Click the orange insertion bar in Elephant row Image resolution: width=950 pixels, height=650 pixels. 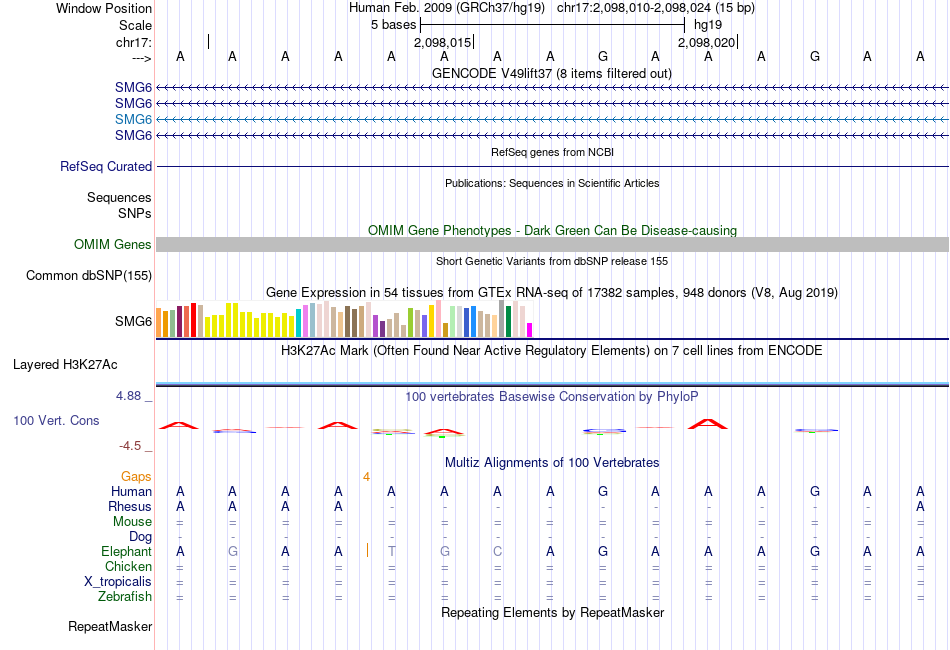click(x=367, y=550)
